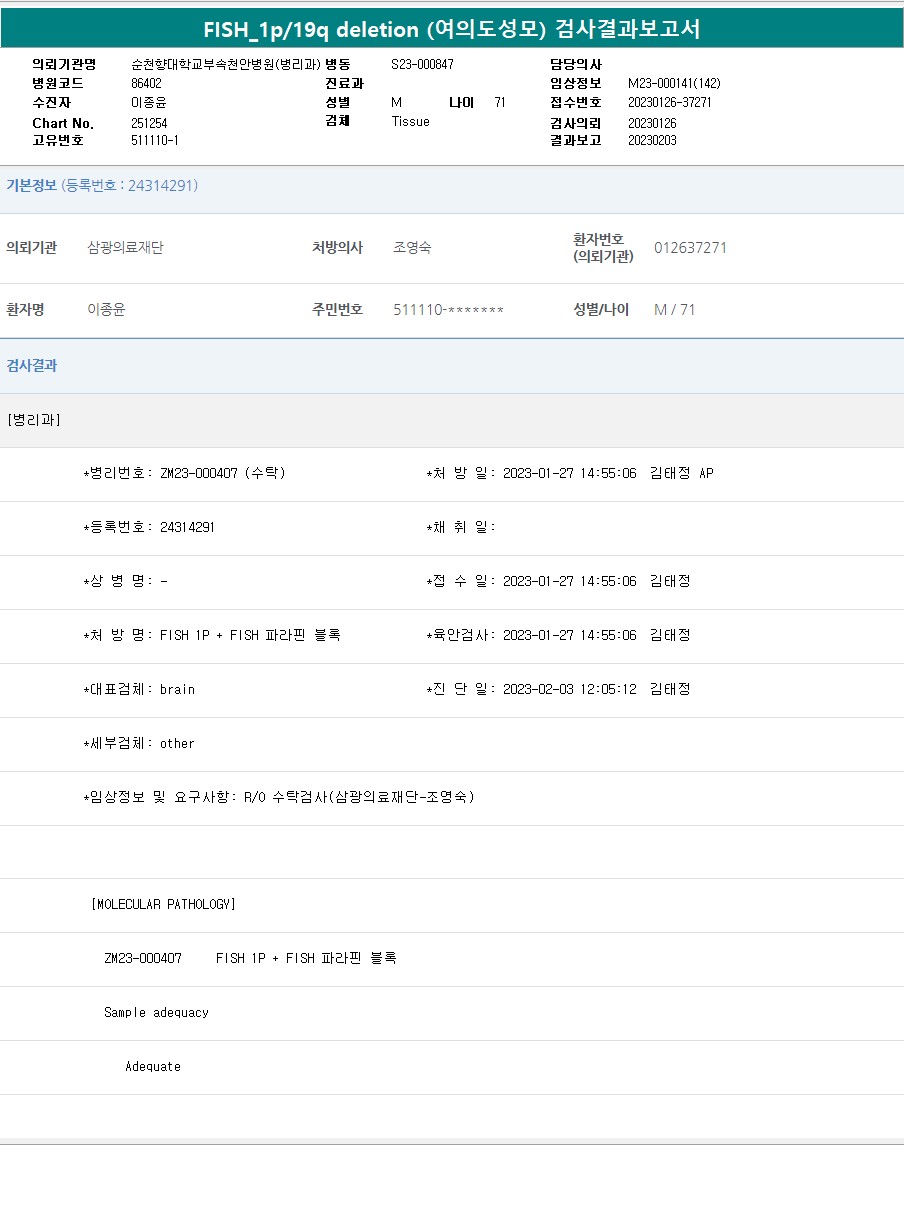
Task: Click the [병리과] department row
Action: 34,420
